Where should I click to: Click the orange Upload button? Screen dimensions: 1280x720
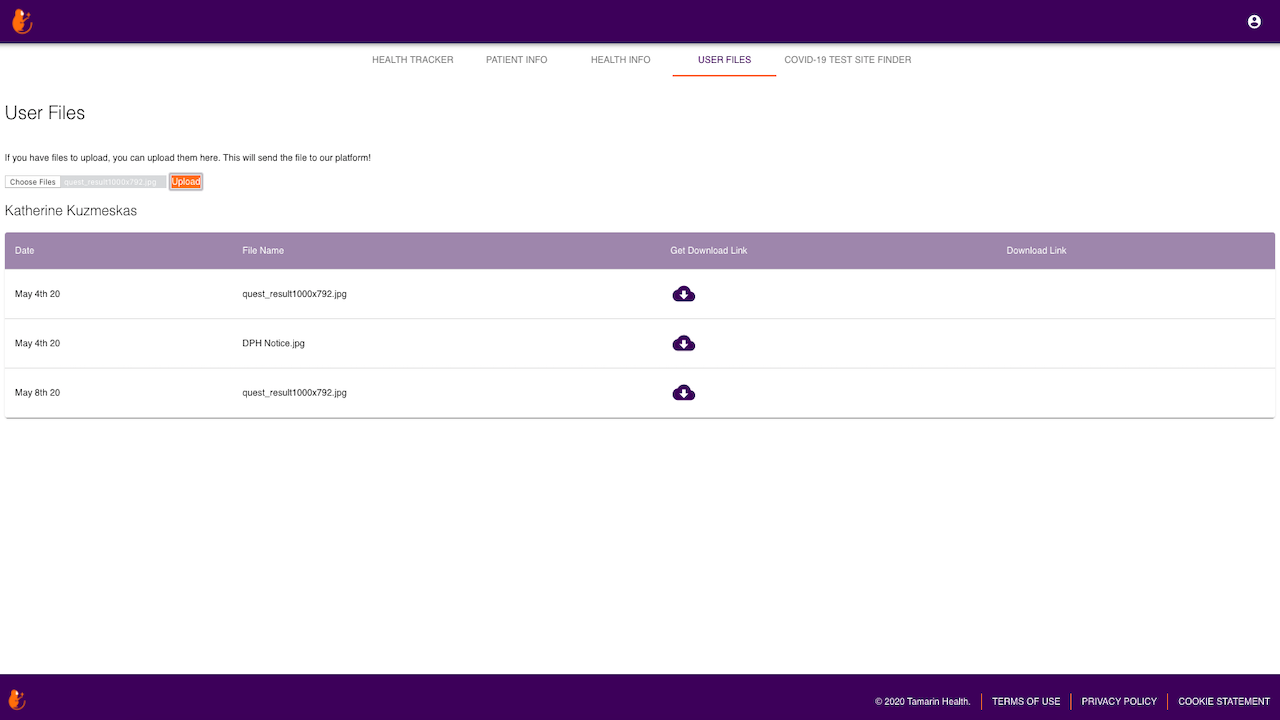(x=186, y=182)
